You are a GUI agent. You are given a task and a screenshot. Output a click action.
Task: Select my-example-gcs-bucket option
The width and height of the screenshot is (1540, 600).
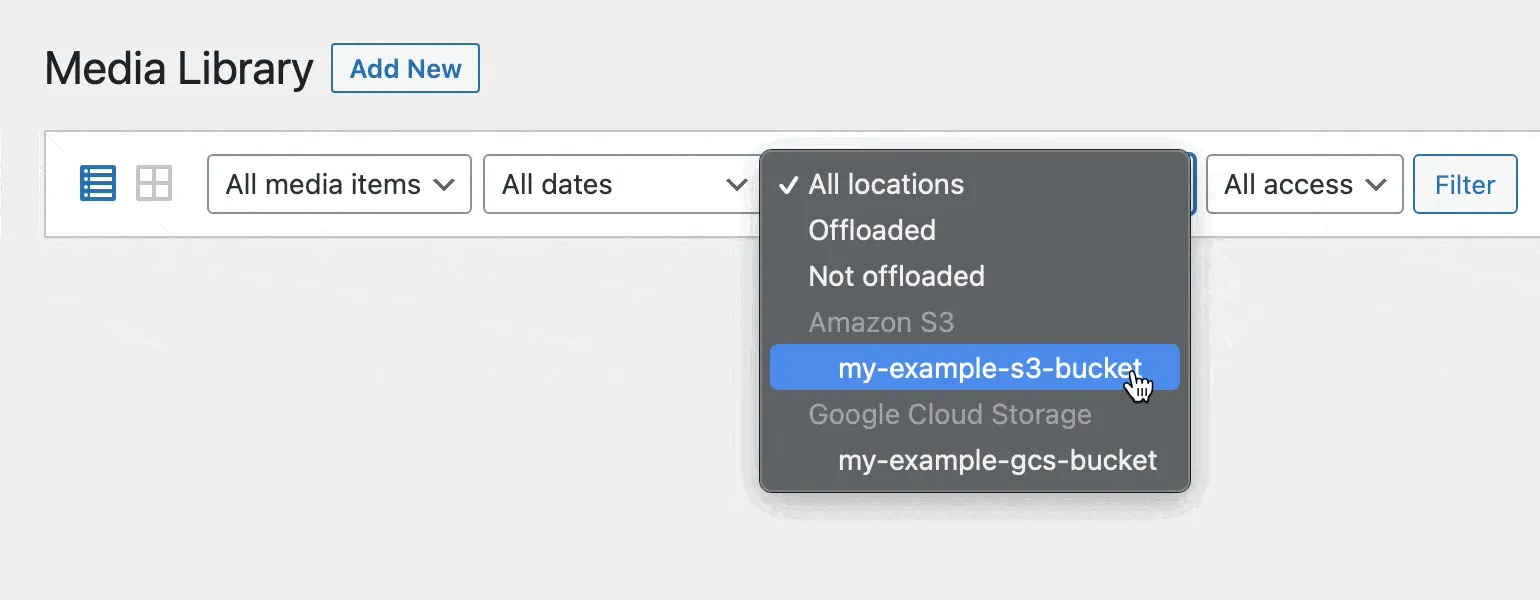(975, 460)
